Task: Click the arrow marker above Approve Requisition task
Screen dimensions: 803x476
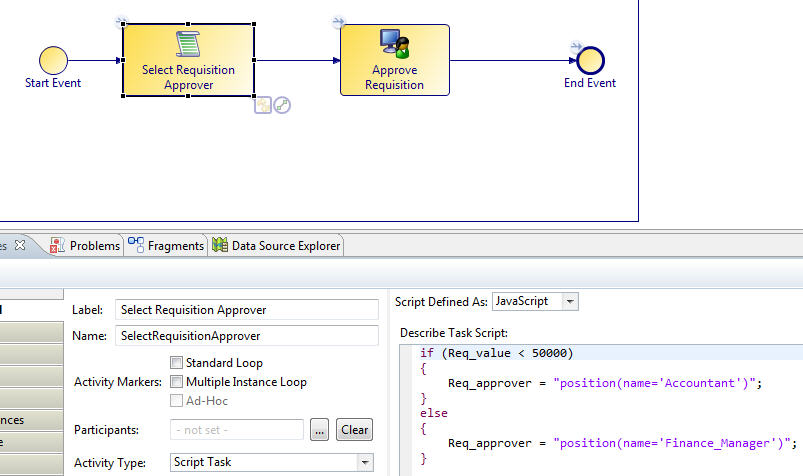Action: [338, 22]
